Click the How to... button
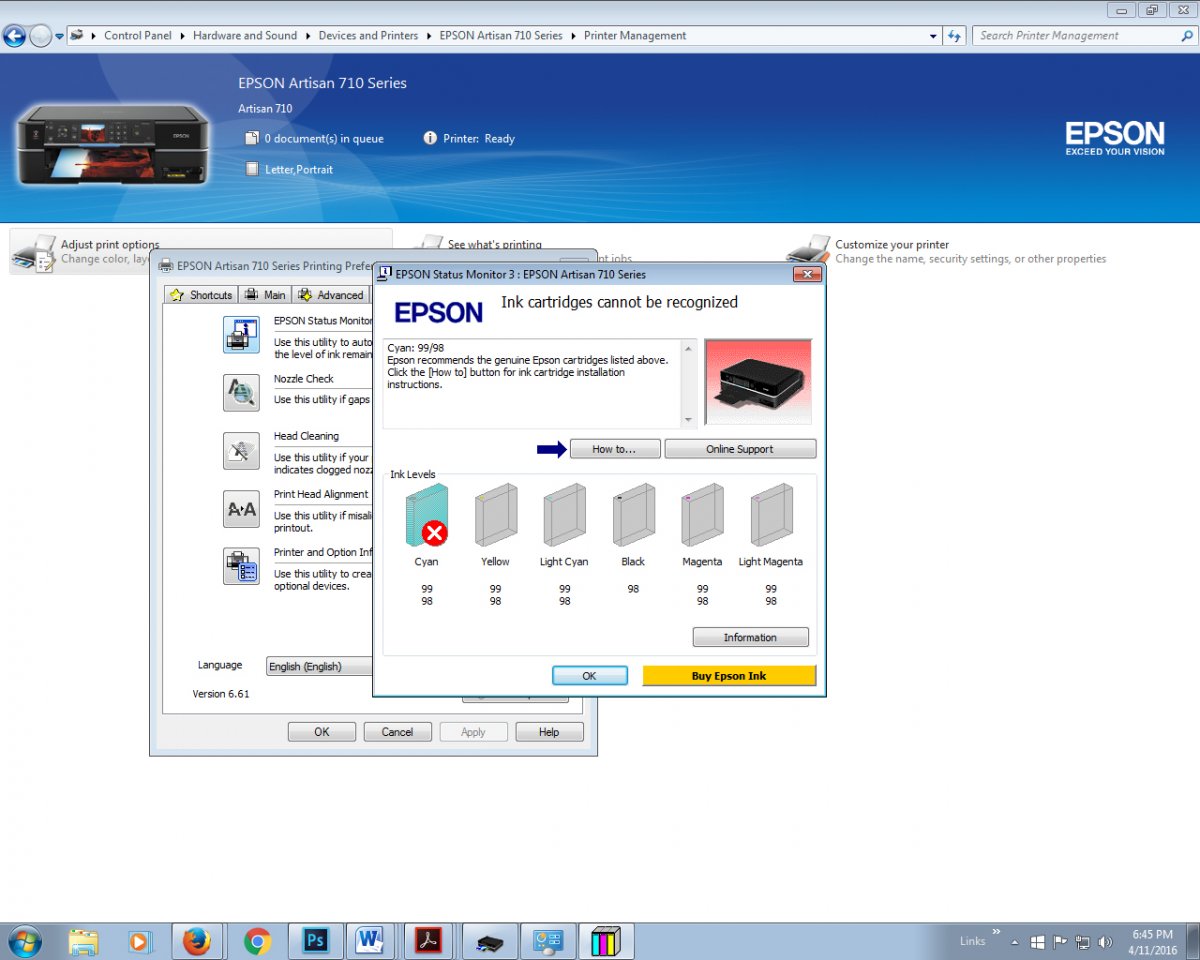This screenshot has height=960, width=1200. [614, 449]
